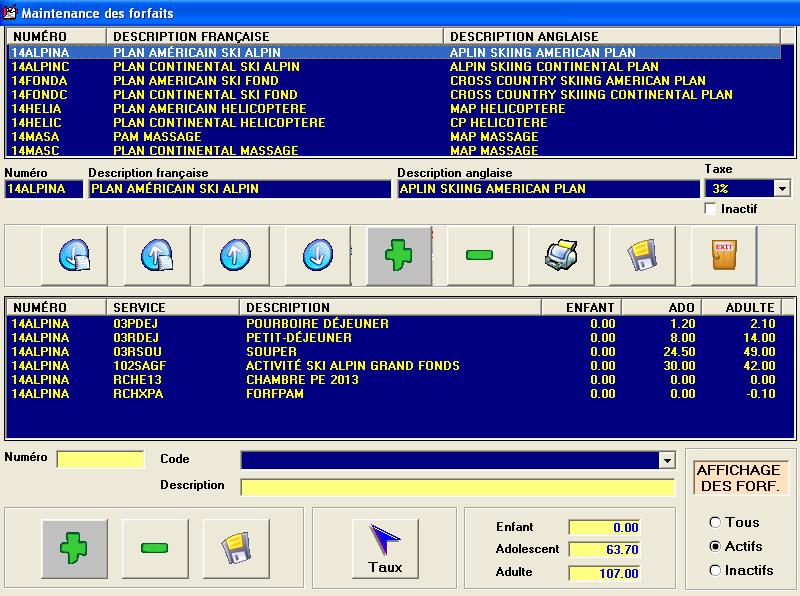Screen dimensions: 800x596
Task: Click the printer icon
Action: click(x=561, y=255)
